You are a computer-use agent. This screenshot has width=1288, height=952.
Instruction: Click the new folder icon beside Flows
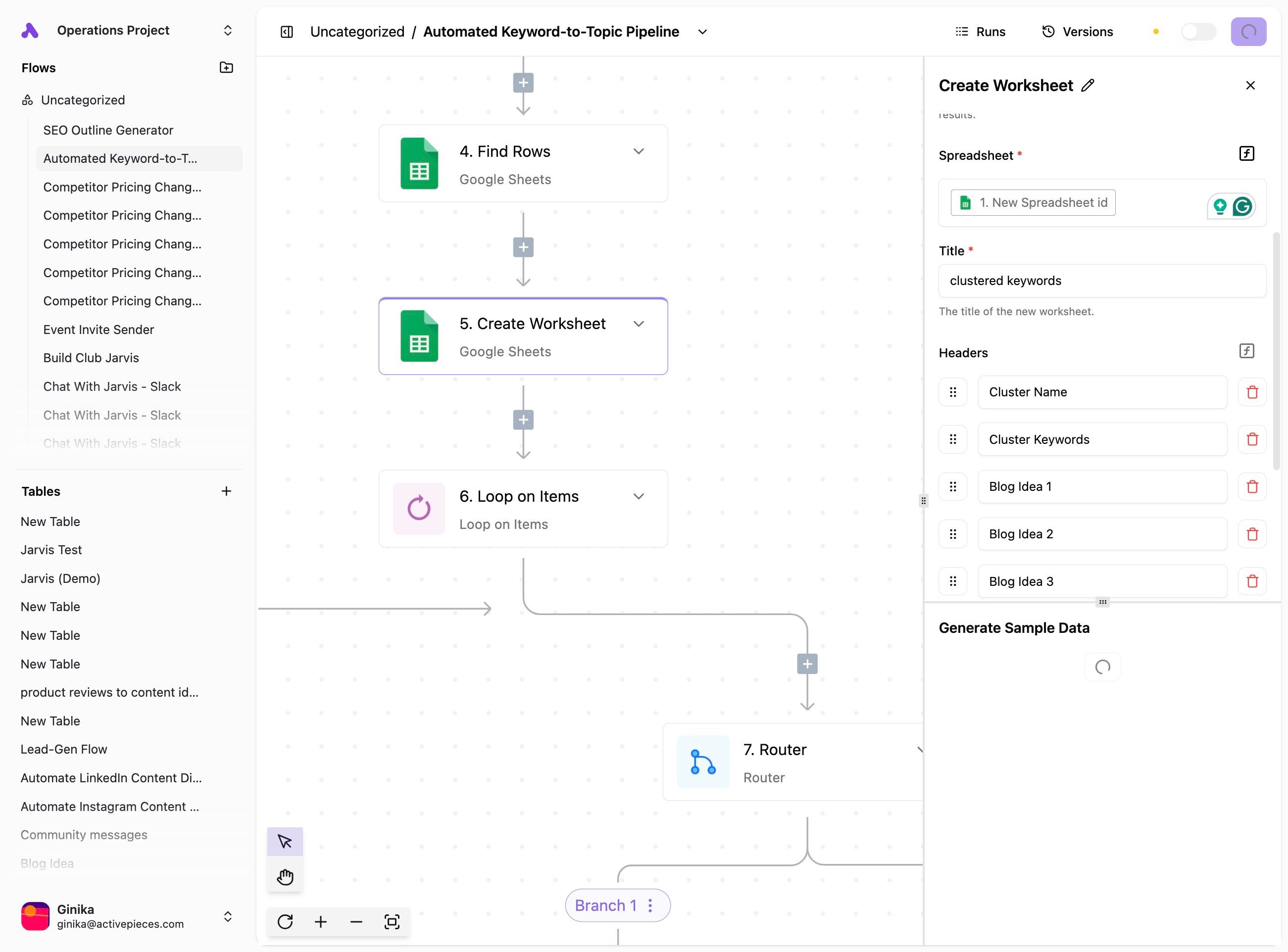[226, 67]
